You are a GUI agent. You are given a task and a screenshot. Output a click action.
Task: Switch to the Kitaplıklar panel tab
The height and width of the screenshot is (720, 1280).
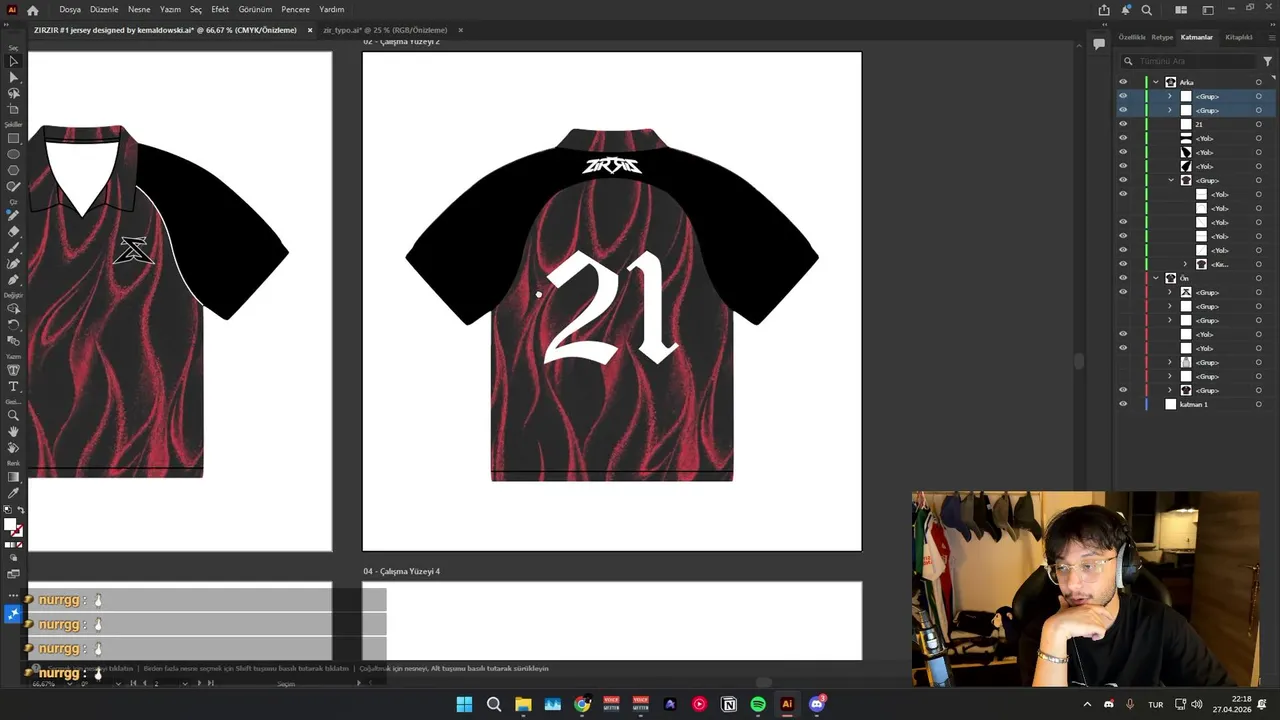pos(1239,37)
